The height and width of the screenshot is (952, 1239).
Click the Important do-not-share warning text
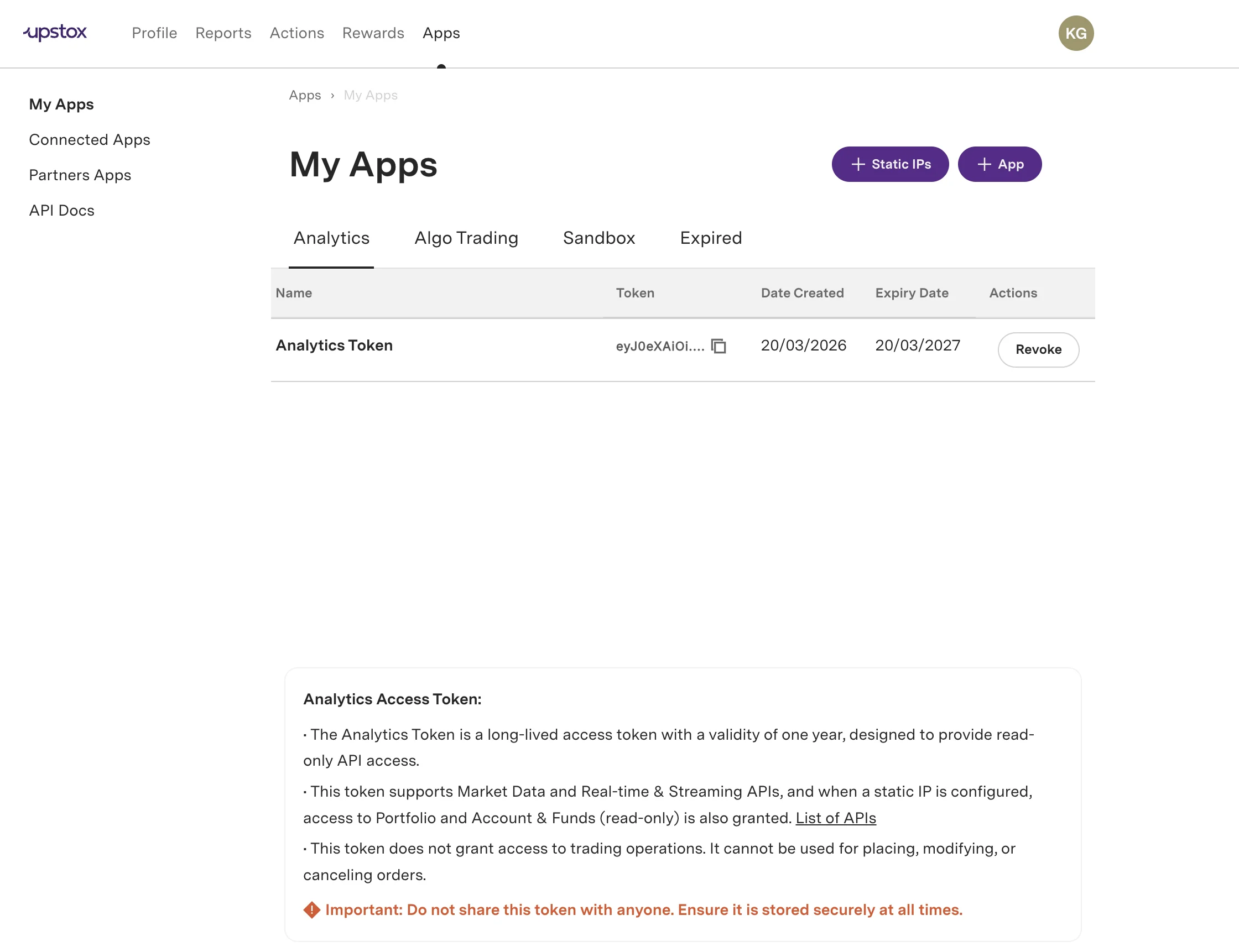click(644, 910)
